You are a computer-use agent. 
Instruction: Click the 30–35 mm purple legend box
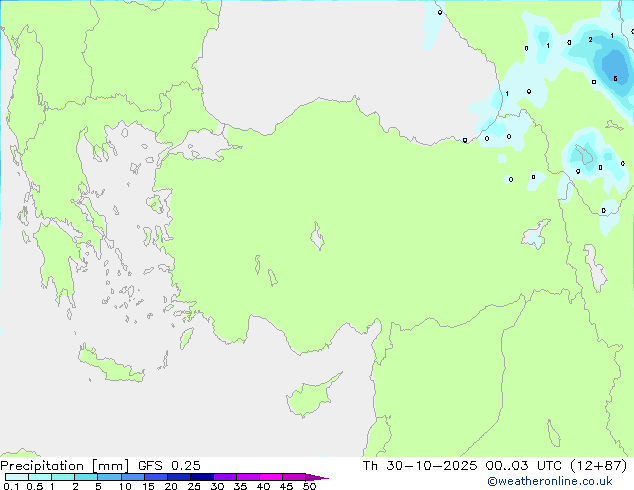click(x=225, y=477)
